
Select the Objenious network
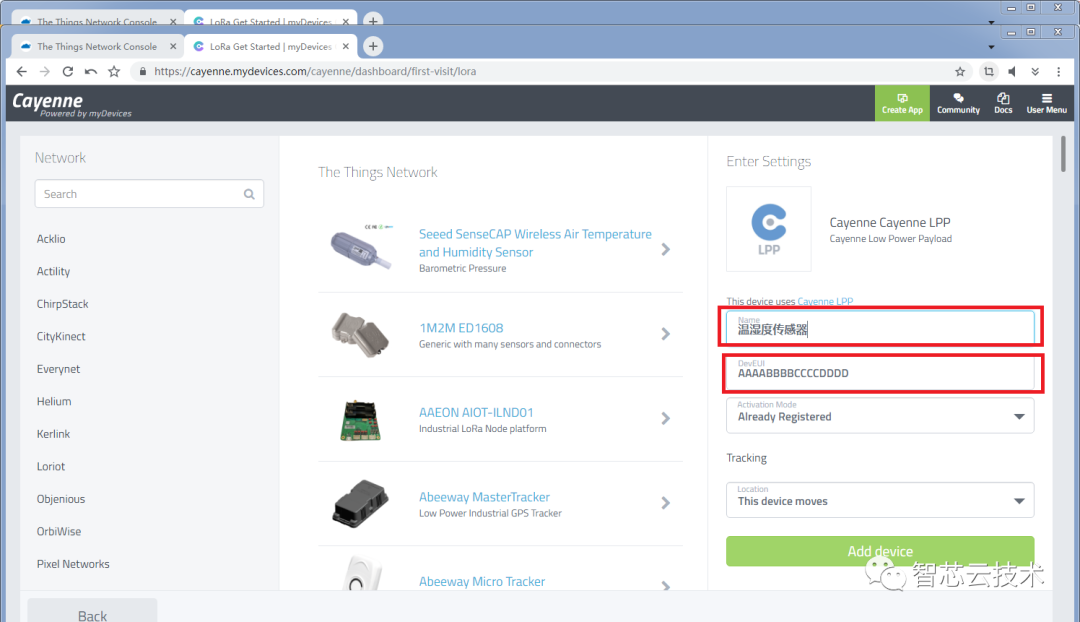[x=61, y=499]
